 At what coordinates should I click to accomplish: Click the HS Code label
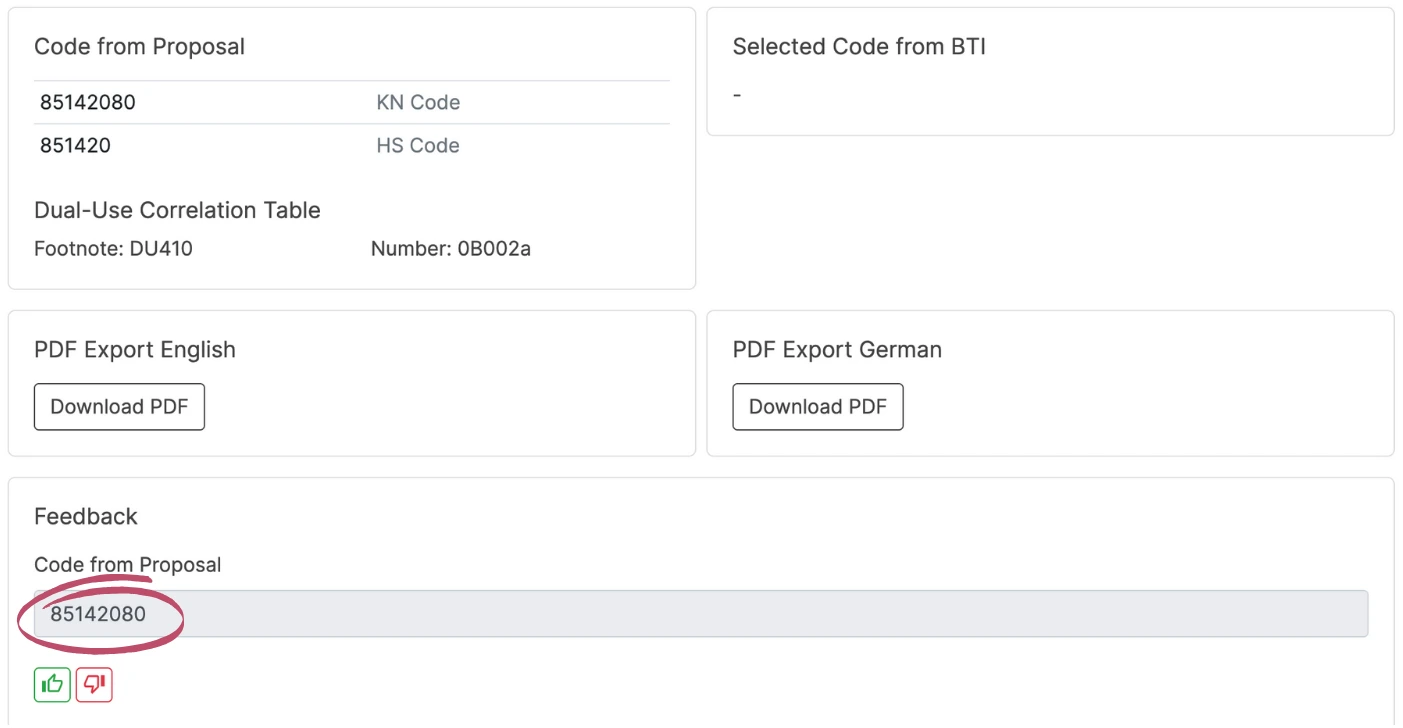coord(418,145)
